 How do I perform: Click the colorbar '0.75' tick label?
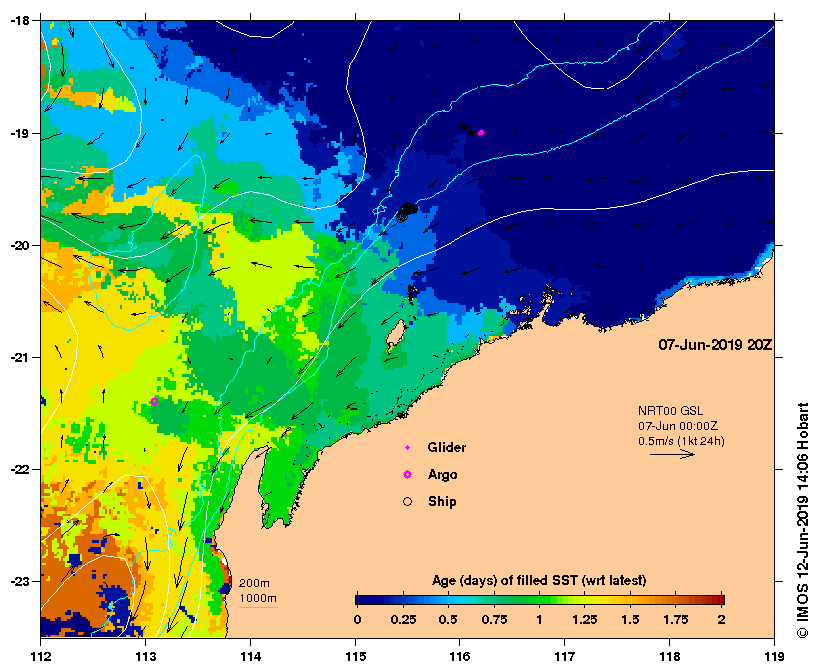494,619
